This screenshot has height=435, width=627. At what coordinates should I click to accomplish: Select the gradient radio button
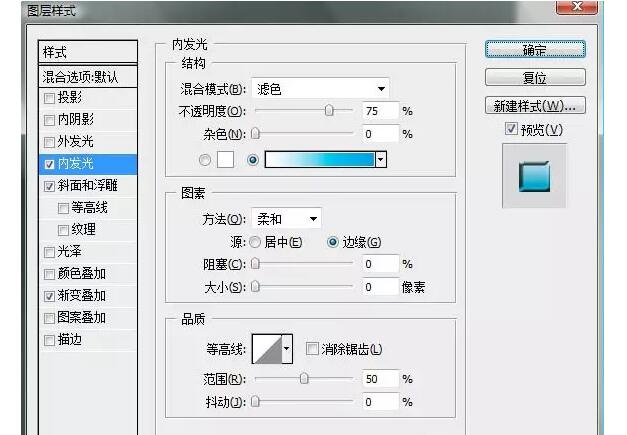(x=253, y=160)
